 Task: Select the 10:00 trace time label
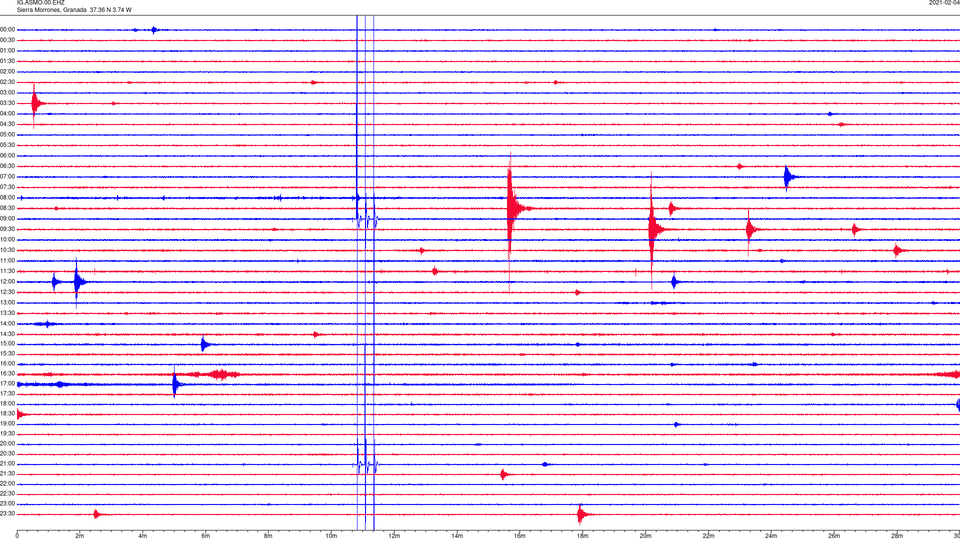click(7, 239)
